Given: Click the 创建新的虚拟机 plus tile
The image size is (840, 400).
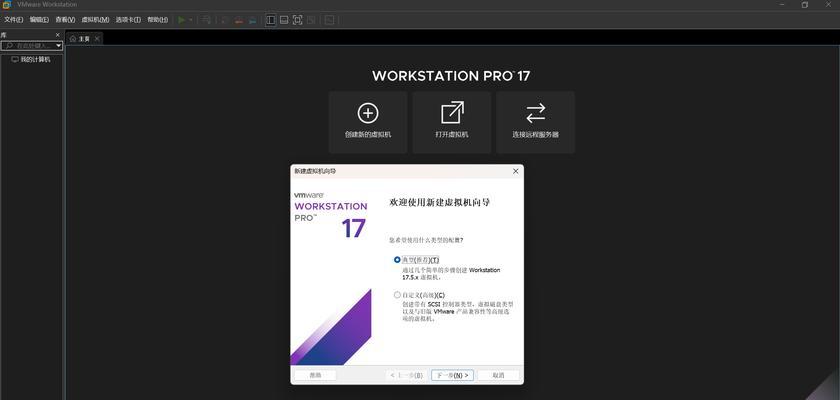Looking at the screenshot, I should pos(368,122).
